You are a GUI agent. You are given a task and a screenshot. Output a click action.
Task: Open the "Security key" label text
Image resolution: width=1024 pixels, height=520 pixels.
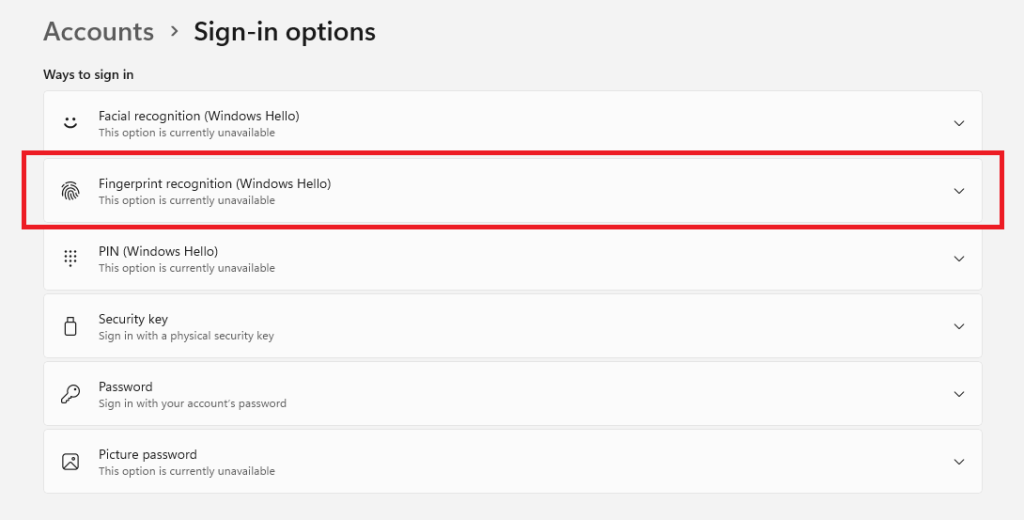[x=133, y=319]
